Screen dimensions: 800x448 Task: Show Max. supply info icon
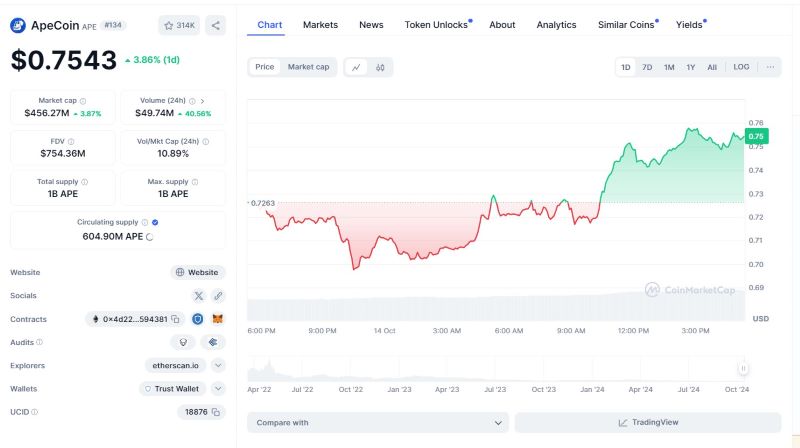pos(195,182)
